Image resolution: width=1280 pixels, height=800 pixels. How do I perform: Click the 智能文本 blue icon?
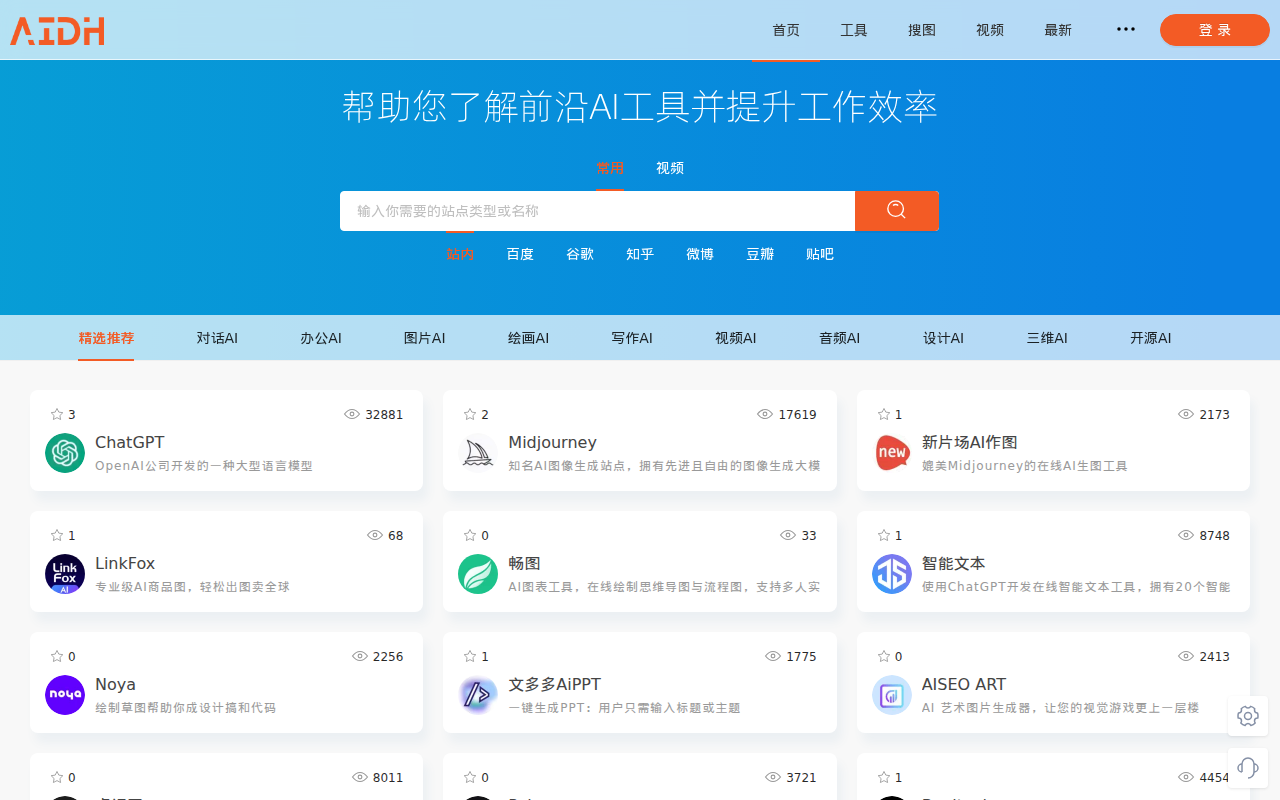[x=892, y=574]
